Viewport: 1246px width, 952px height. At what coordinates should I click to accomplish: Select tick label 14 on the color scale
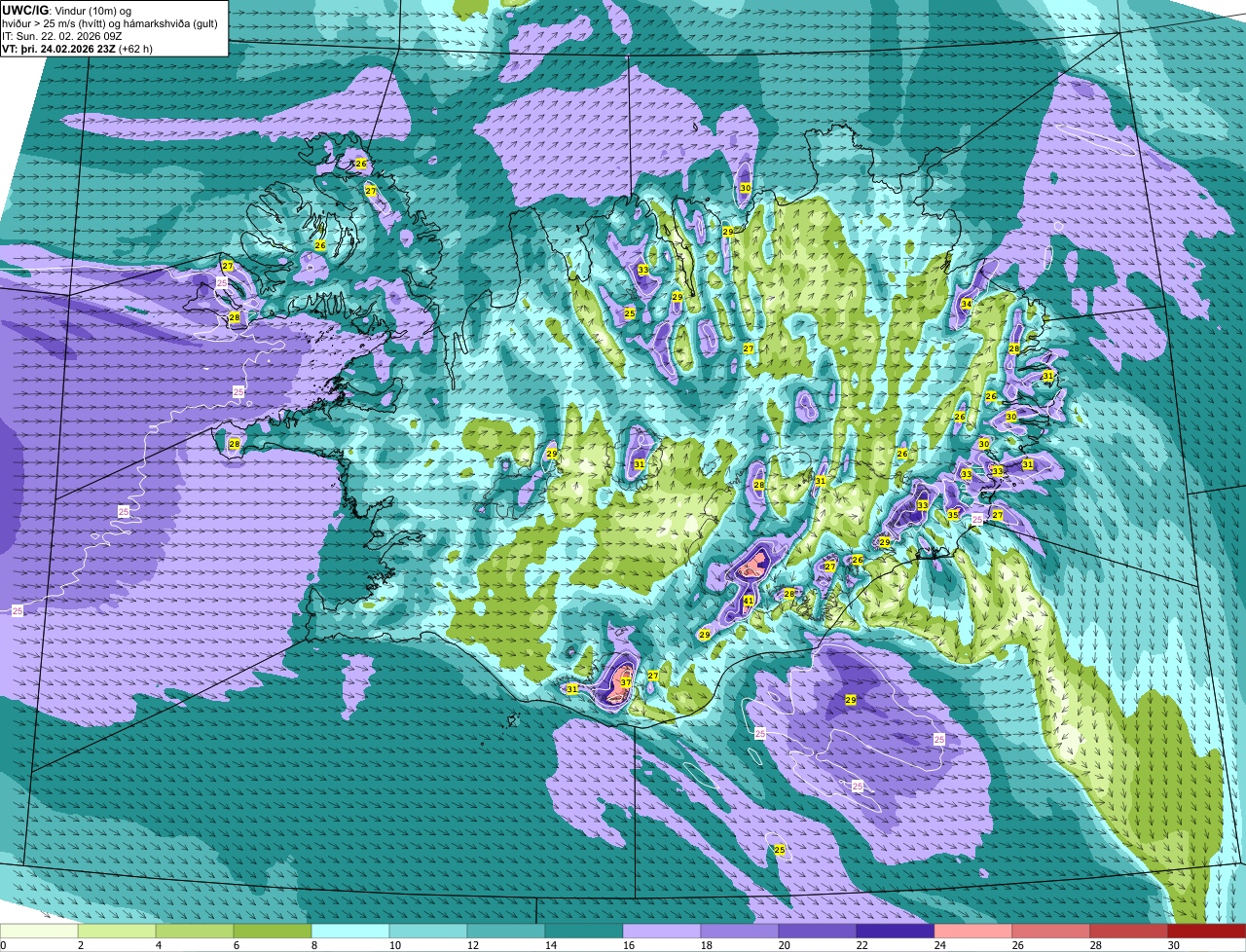(x=551, y=945)
